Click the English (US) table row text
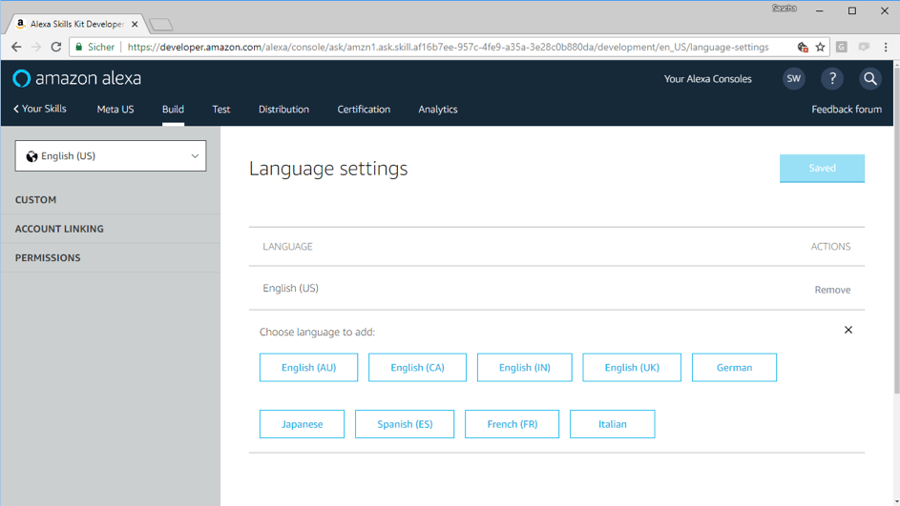900x506 pixels. 290,288
